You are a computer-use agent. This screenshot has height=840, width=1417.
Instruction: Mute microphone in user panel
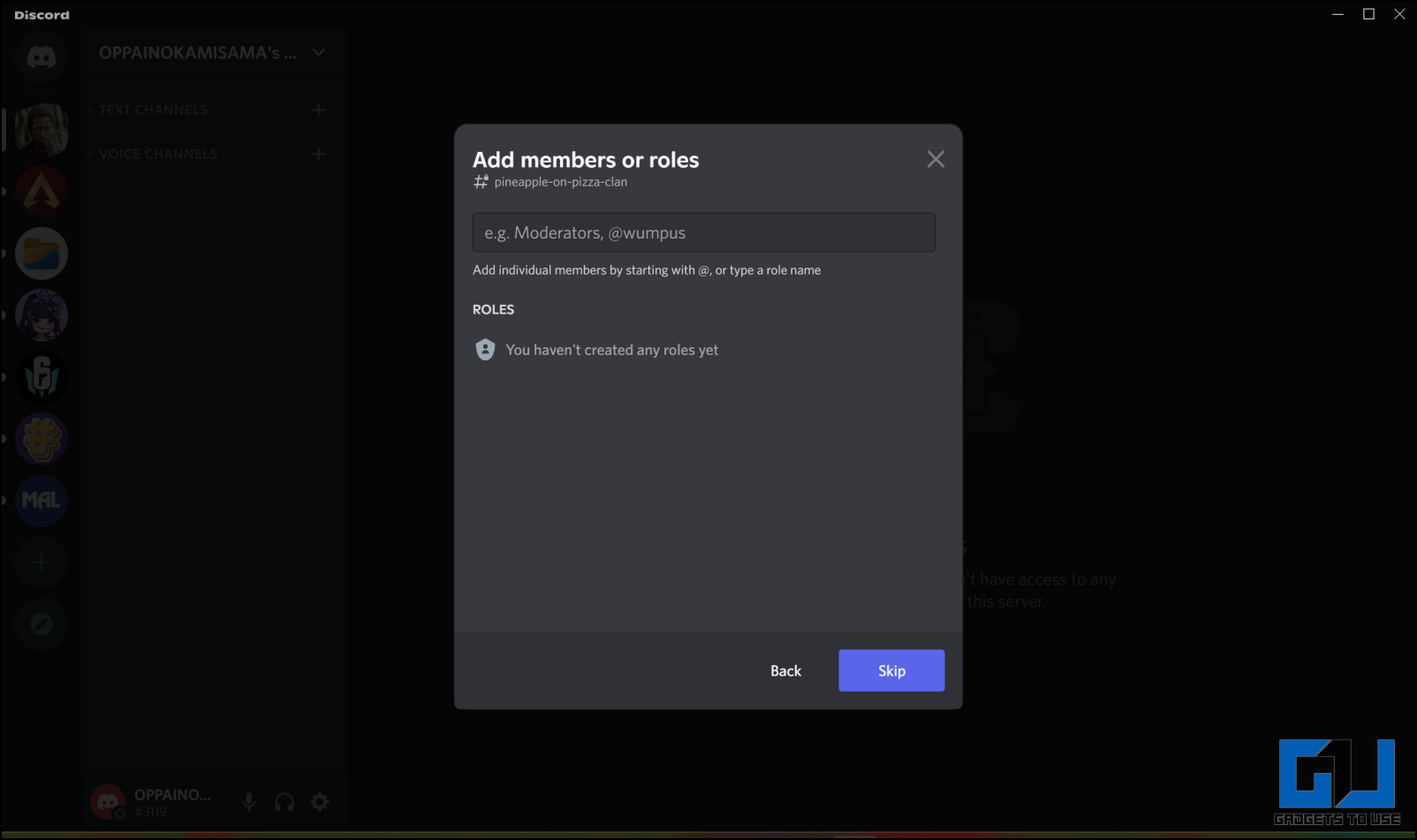[249, 802]
